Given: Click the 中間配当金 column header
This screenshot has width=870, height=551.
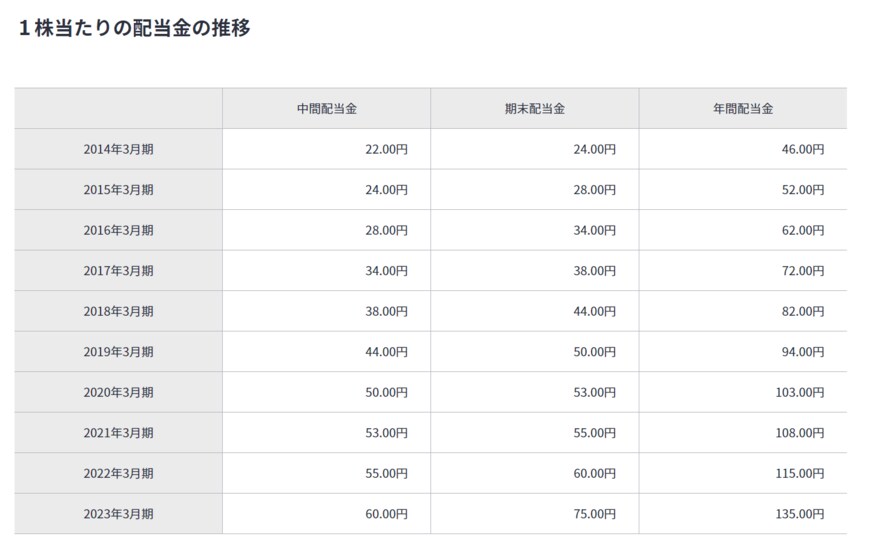Looking at the screenshot, I should point(326,108).
